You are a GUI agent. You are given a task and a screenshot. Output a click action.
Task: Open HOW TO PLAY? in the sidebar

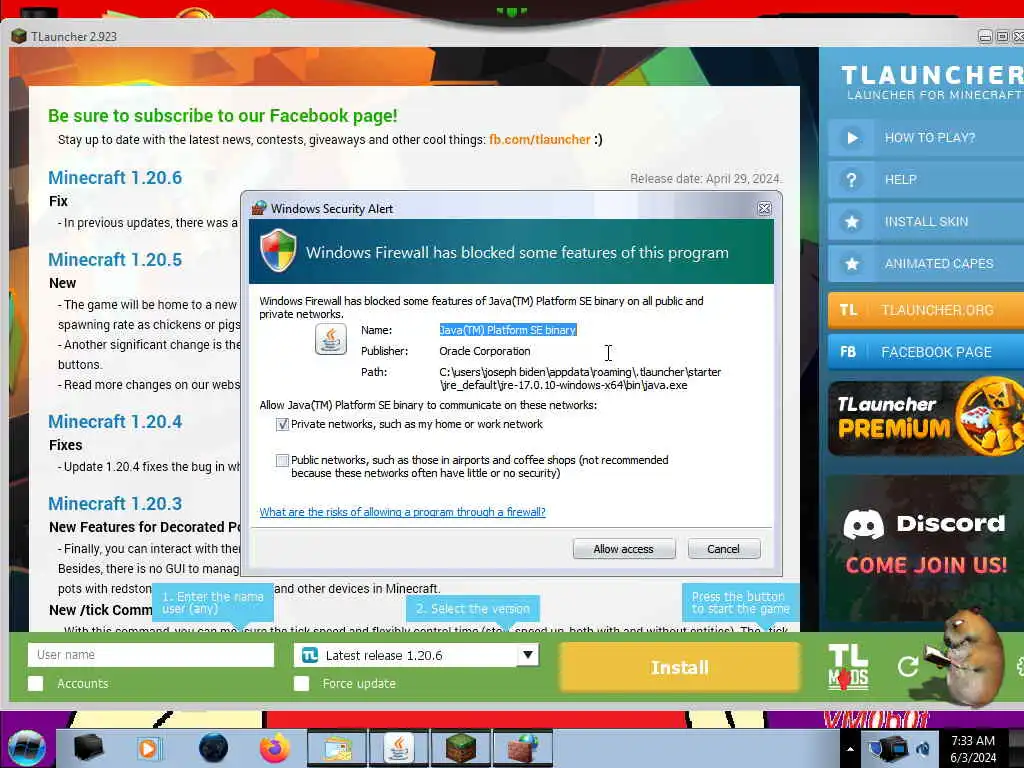click(x=926, y=138)
